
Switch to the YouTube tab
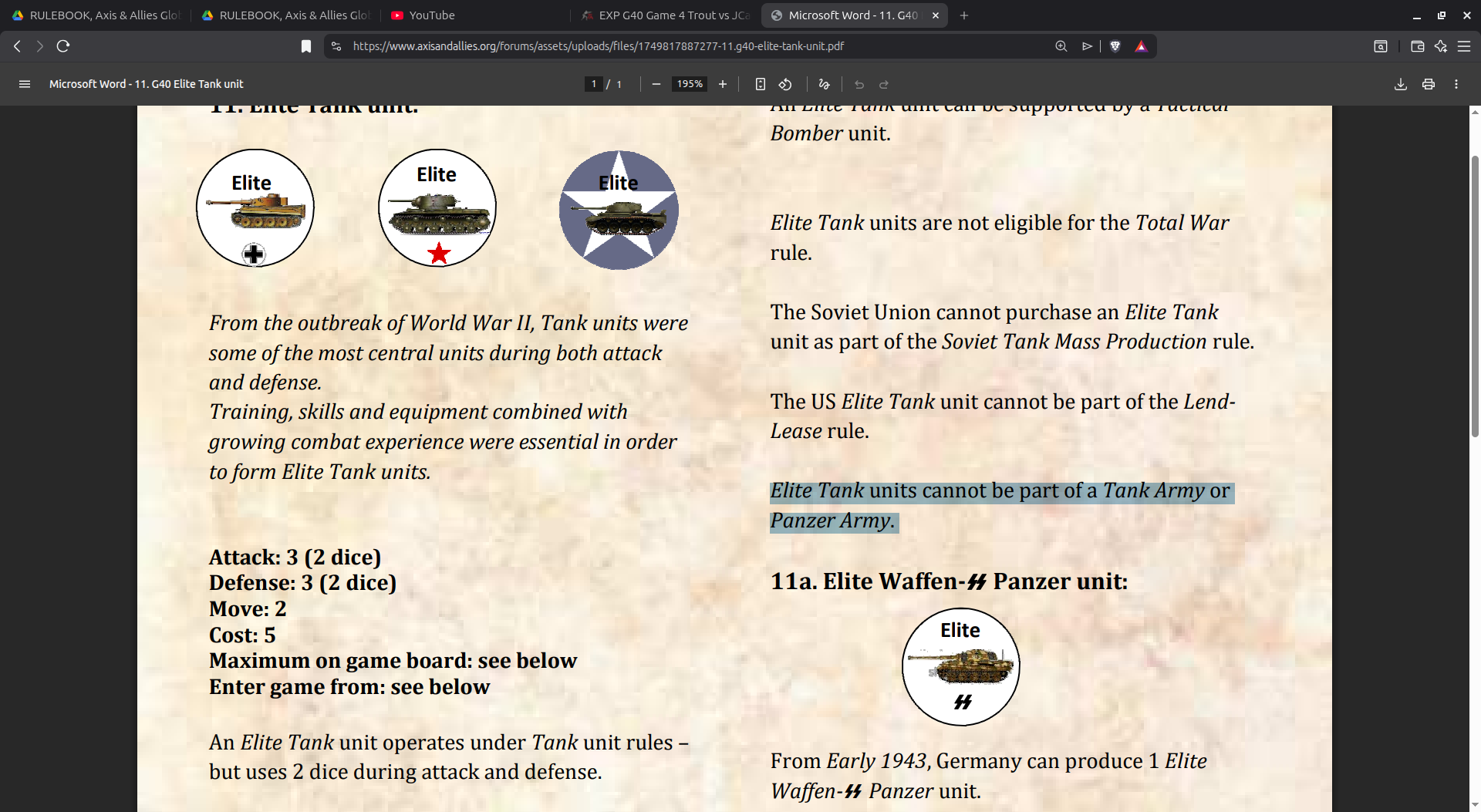pyautogui.click(x=423, y=15)
